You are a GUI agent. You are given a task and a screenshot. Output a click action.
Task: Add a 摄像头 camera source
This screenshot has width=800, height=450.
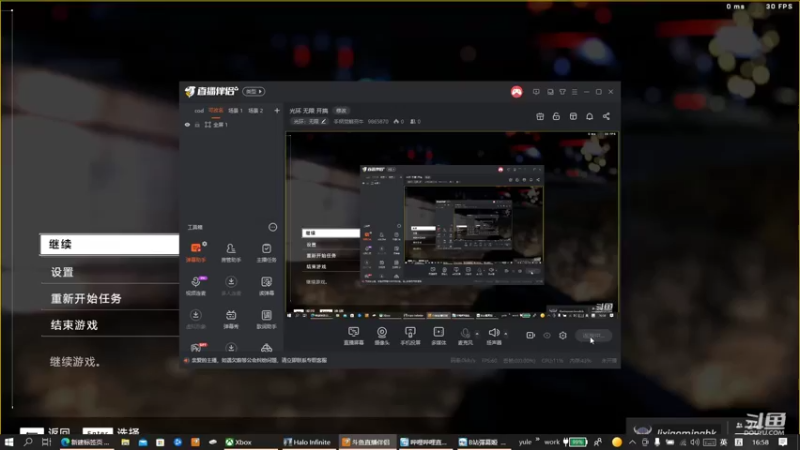click(x=382, y=336)
